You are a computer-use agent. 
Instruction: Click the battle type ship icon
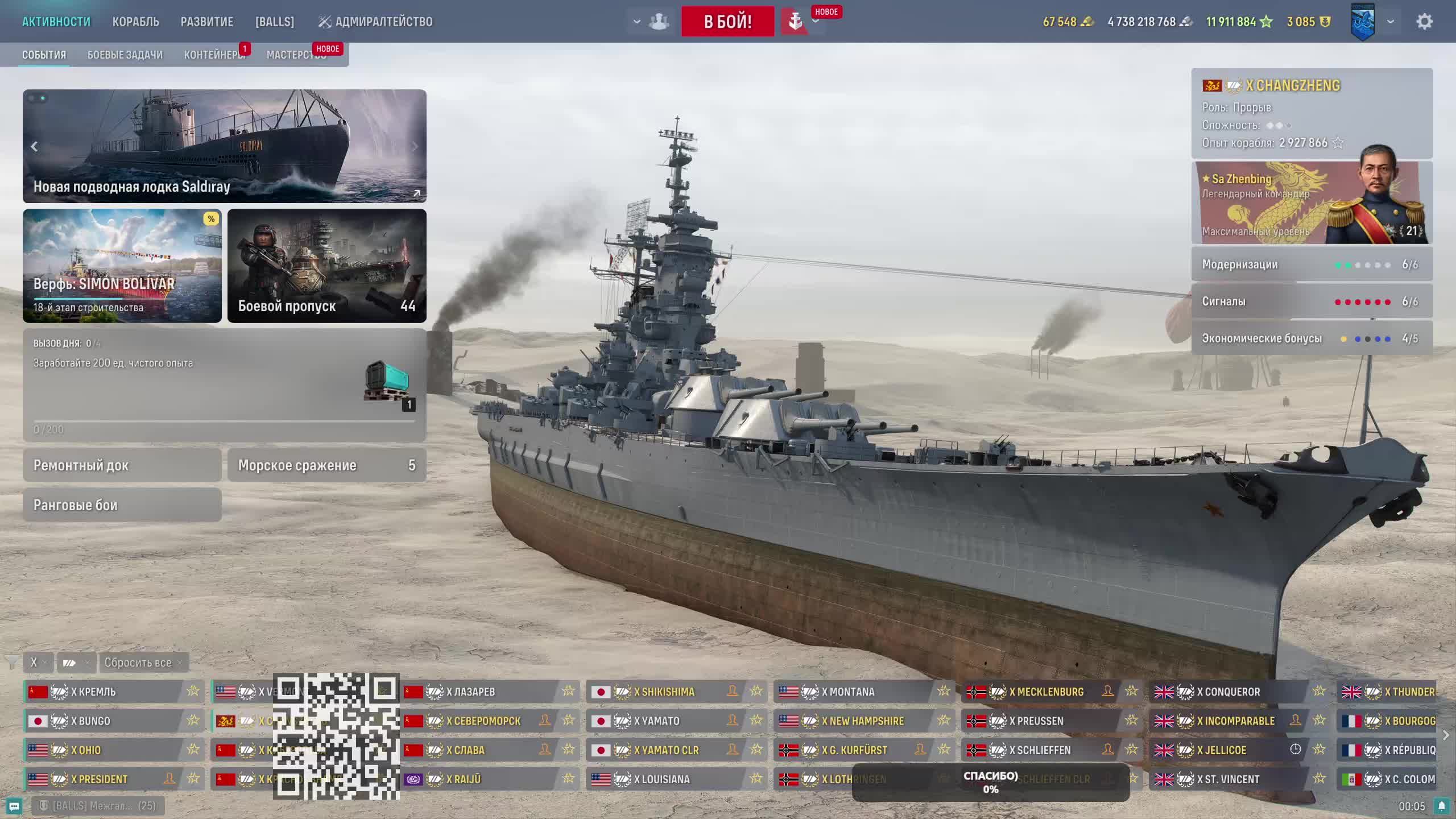click(795, 22)
